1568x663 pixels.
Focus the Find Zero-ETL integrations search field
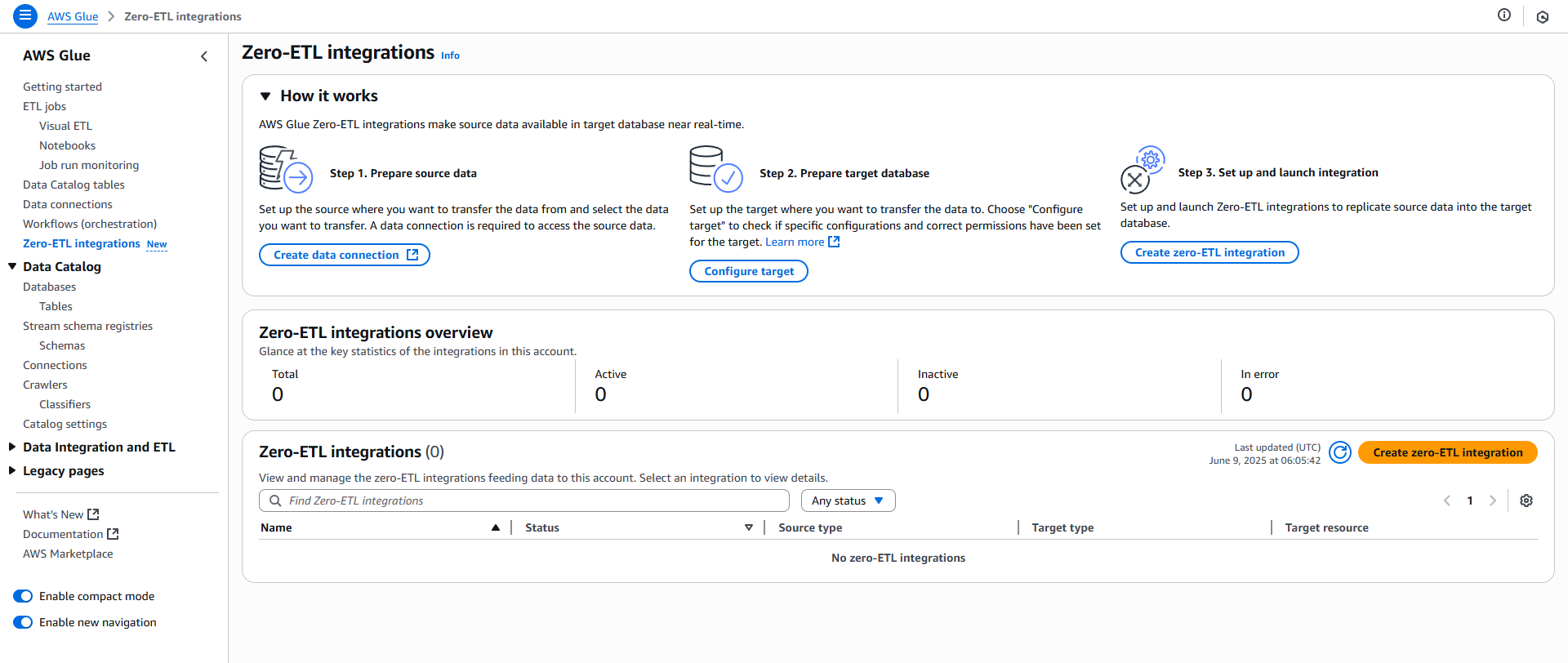[524, 501]
